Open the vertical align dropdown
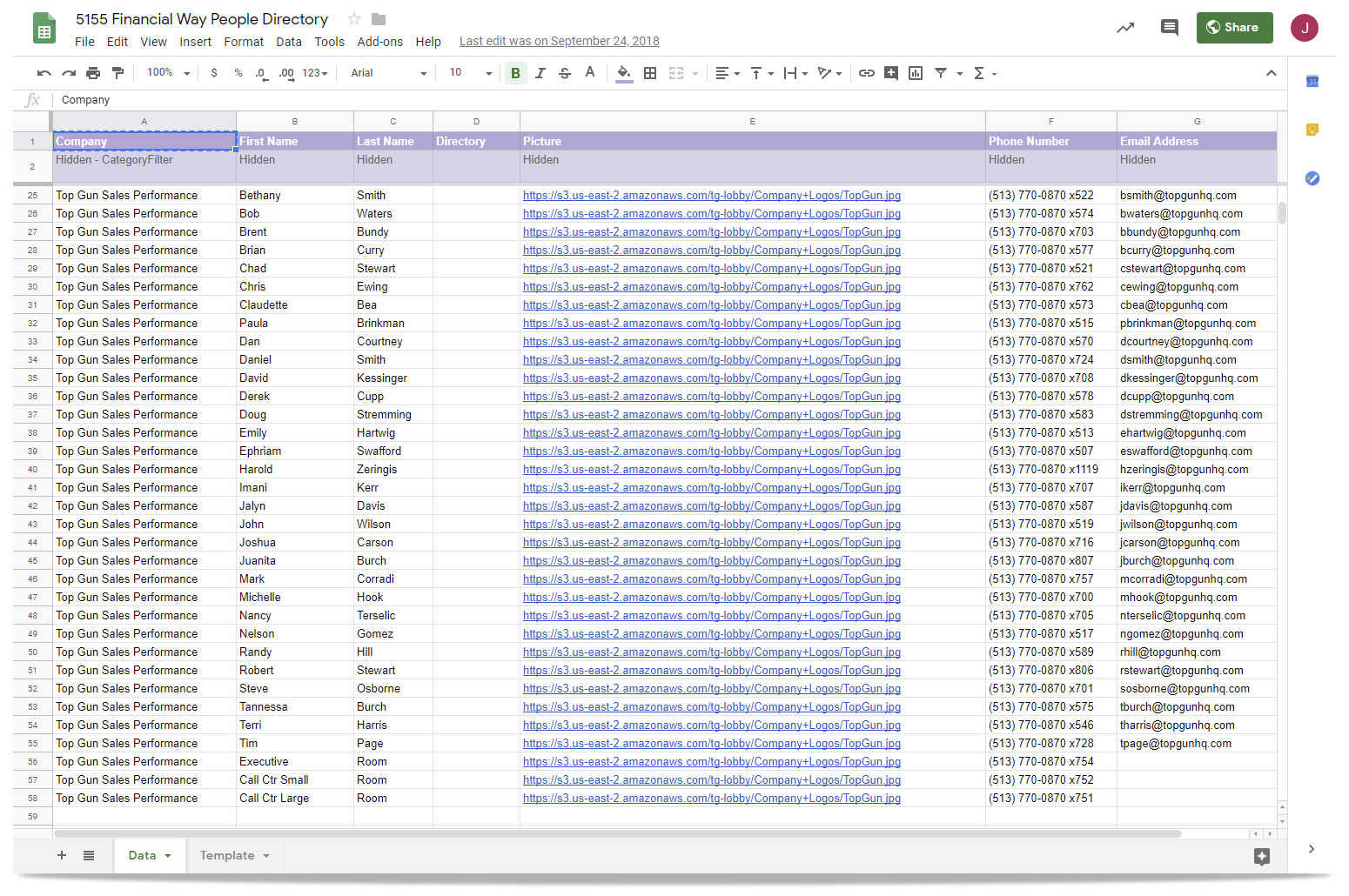The image size is (1349, 896). click(x=762, y=74)
